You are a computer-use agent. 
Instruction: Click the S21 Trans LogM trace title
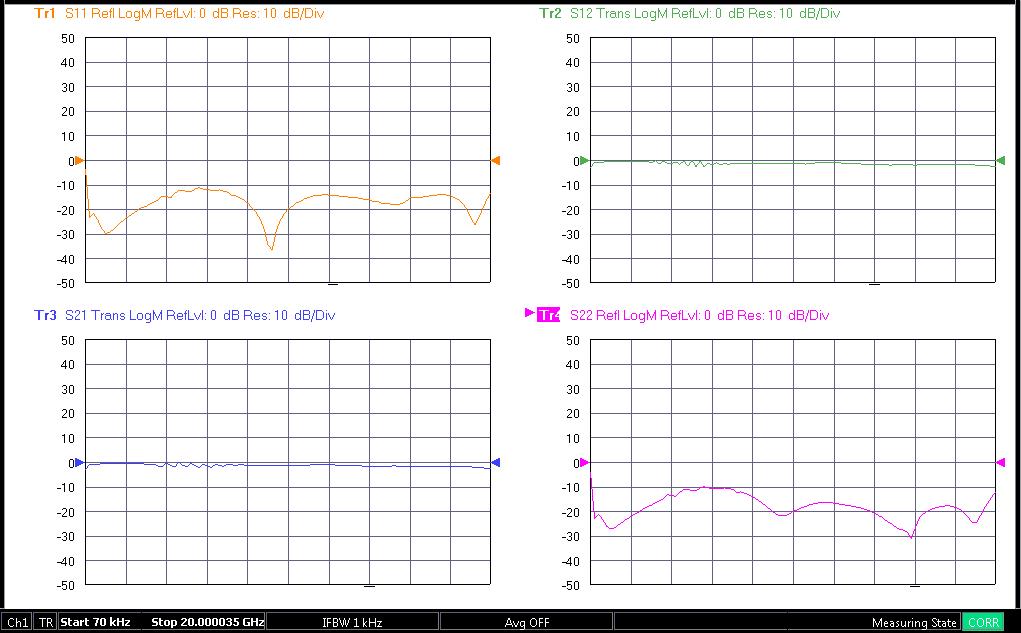200,315
